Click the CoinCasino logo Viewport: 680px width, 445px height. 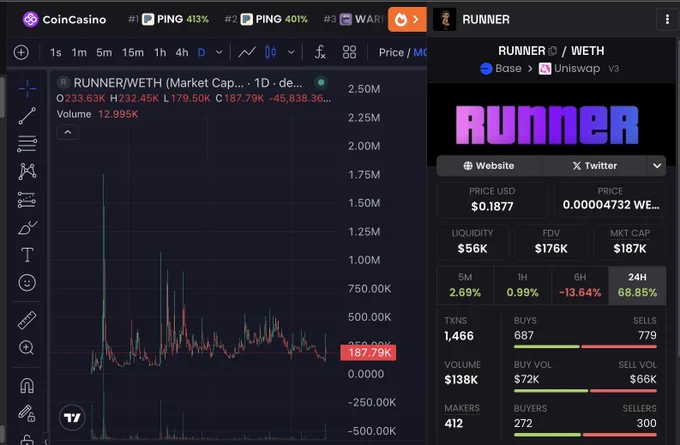click(x=64, y=19)
